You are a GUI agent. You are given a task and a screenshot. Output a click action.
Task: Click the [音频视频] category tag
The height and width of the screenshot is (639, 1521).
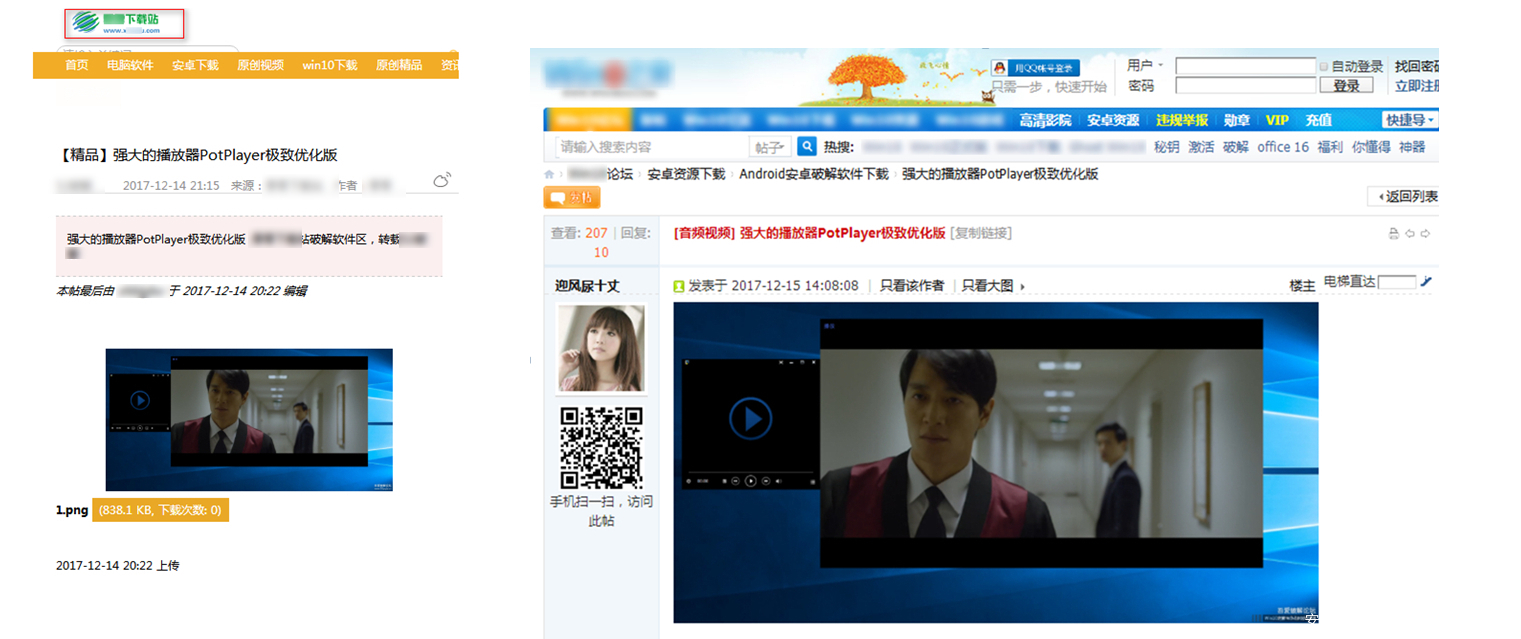pos(705,233)
